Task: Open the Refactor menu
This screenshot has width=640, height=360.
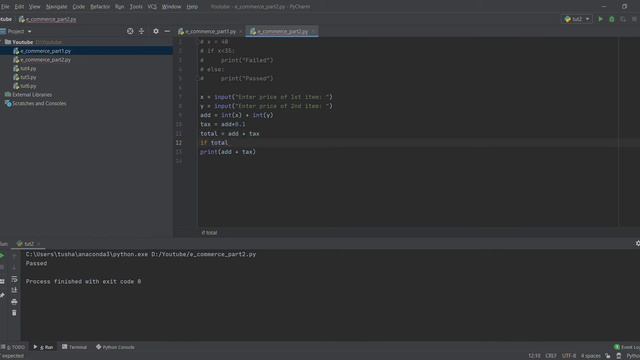Action: coord(100,7)
